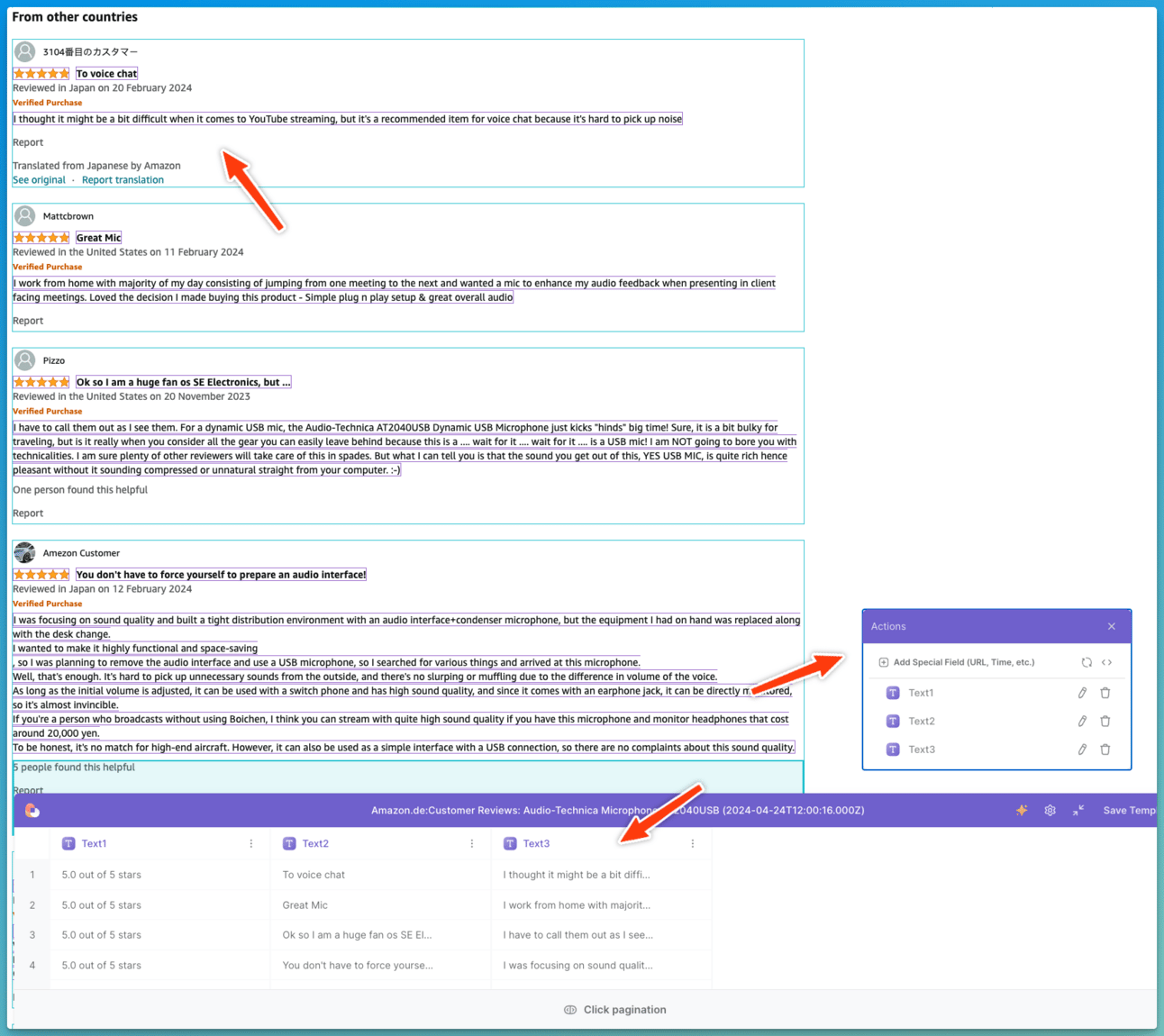Open the code view icon in Actions panel

[x=1106, y=662]
